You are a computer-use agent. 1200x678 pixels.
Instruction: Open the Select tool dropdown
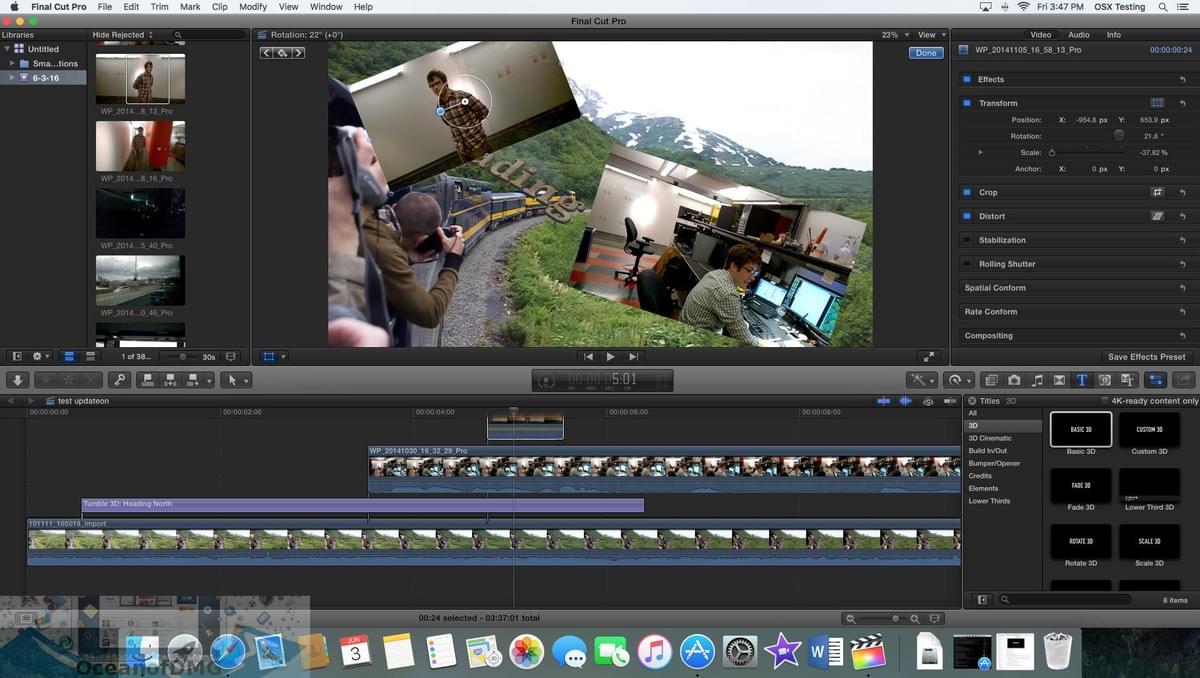(234, 380)
